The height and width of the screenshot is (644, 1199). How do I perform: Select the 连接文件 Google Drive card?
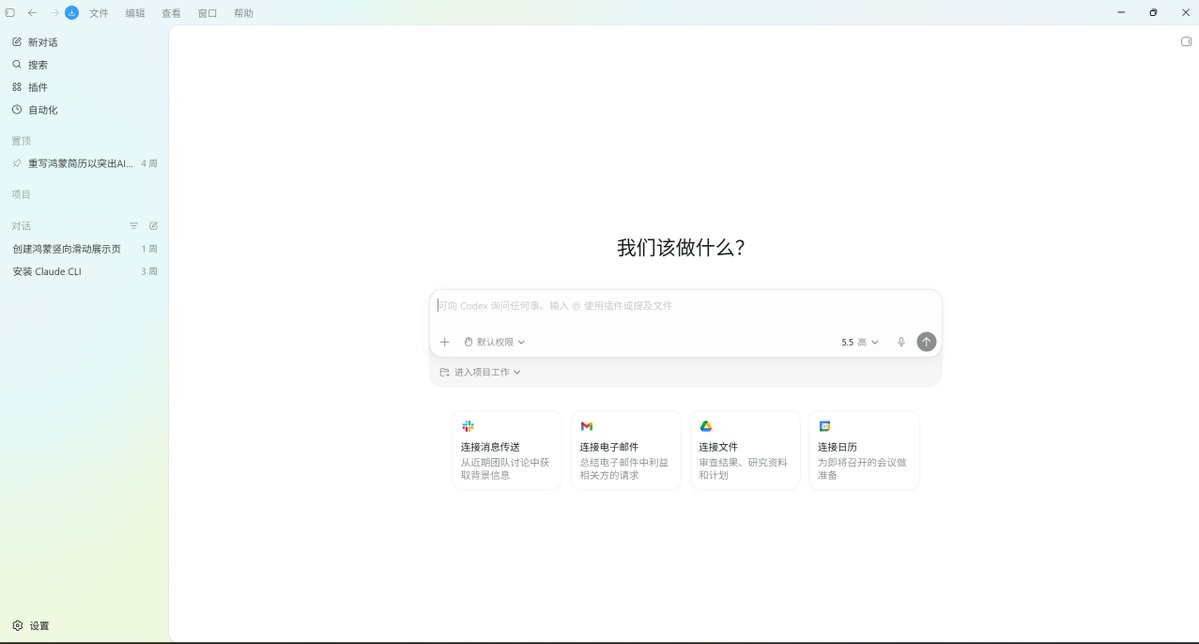pos(746,450)
